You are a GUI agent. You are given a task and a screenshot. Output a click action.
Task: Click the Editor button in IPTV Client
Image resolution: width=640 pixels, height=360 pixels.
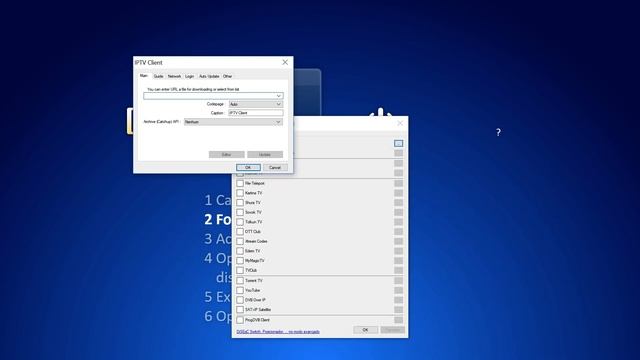tap(227, 155)
